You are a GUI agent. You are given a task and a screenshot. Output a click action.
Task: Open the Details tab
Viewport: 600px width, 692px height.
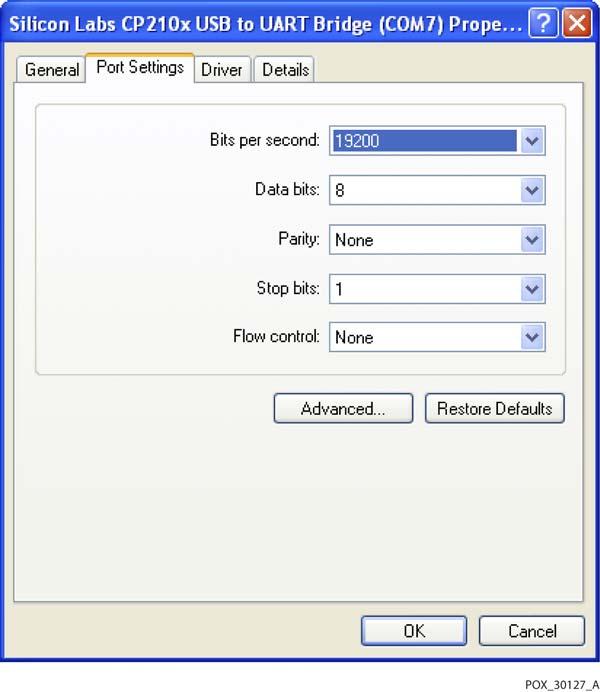[285, 70]
